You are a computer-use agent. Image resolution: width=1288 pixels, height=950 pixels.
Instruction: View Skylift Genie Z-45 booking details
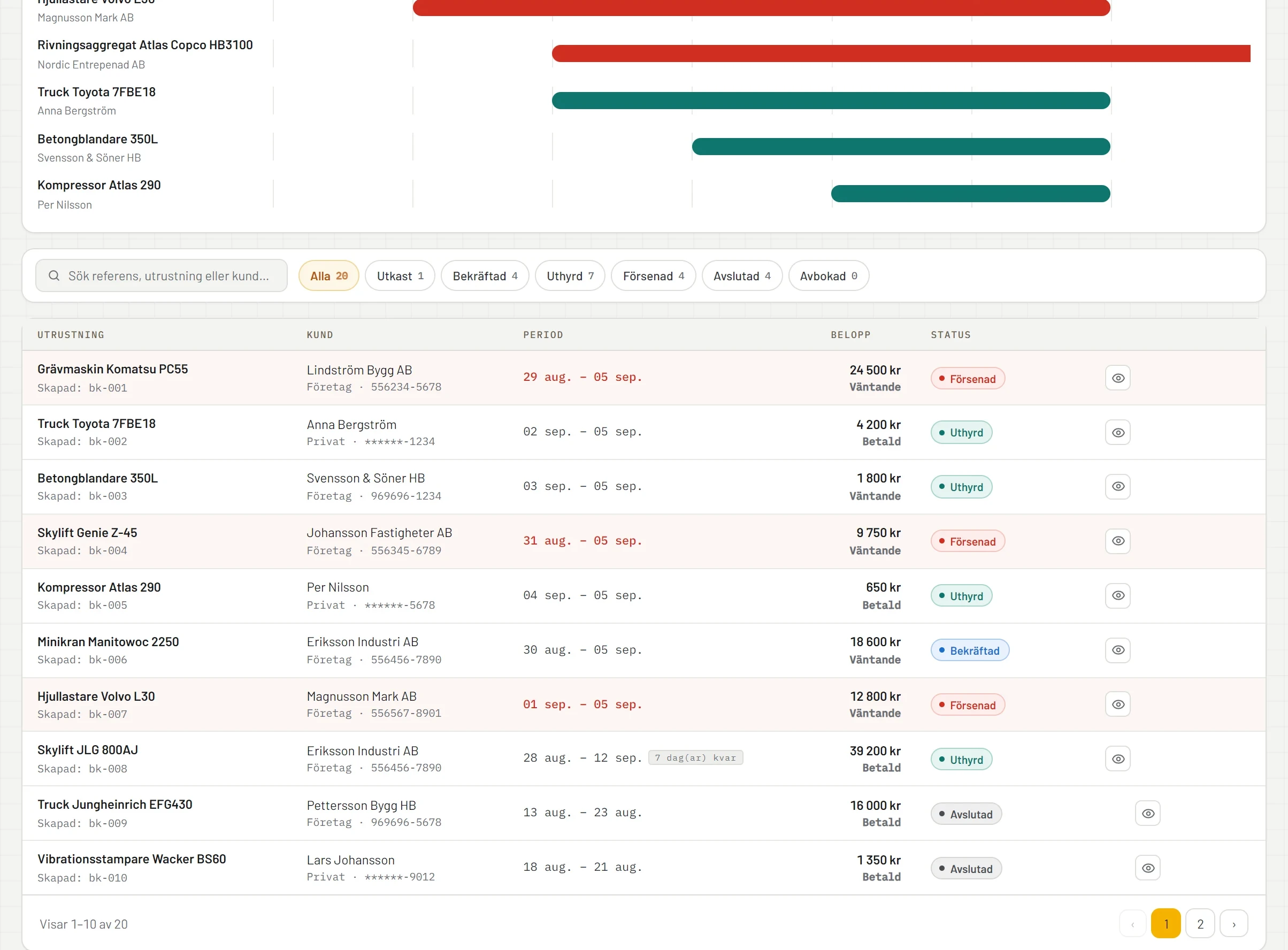tap(1118, 541)
